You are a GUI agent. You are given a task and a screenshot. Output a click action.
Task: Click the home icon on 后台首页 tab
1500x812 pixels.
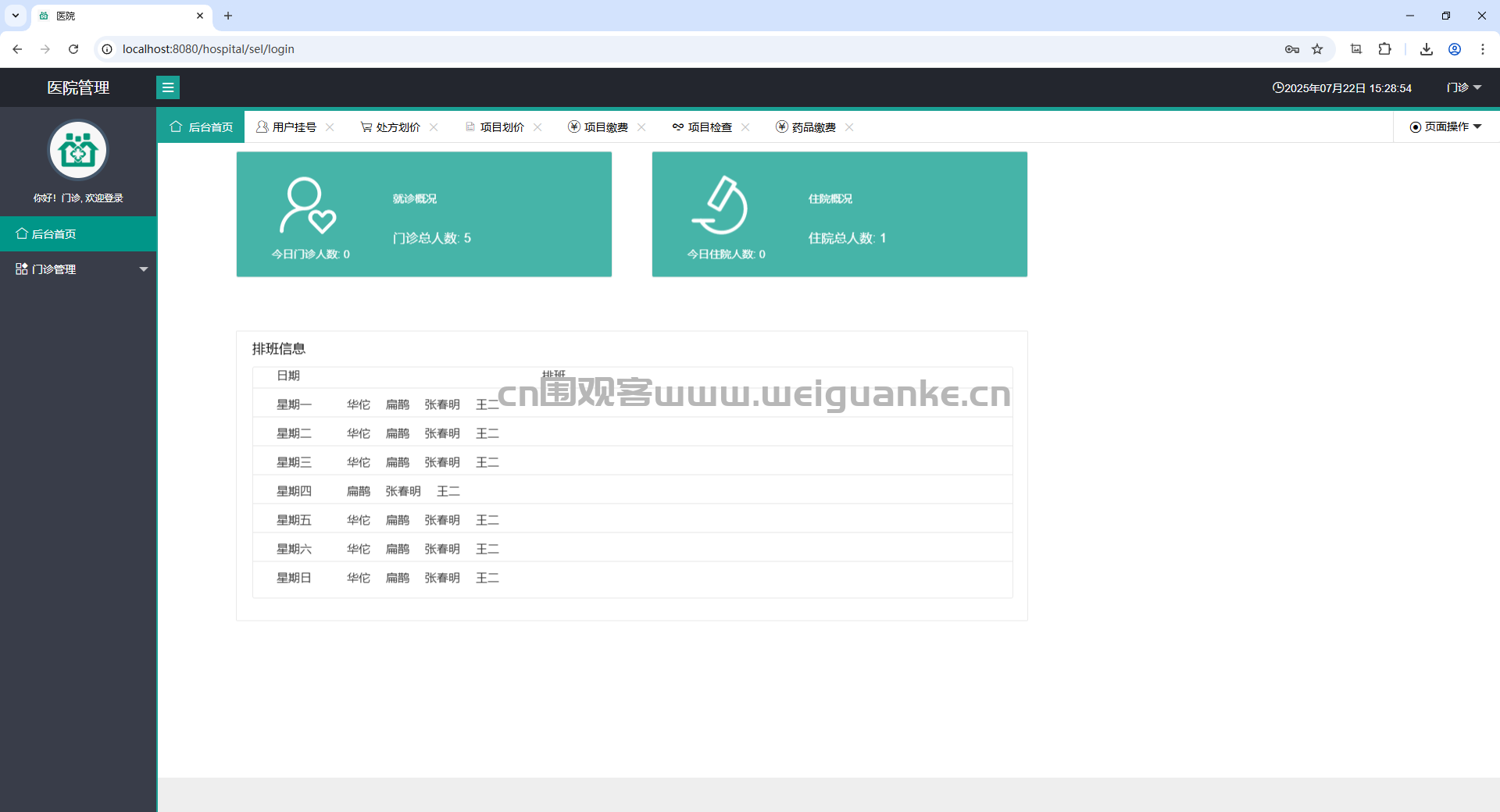176,126
